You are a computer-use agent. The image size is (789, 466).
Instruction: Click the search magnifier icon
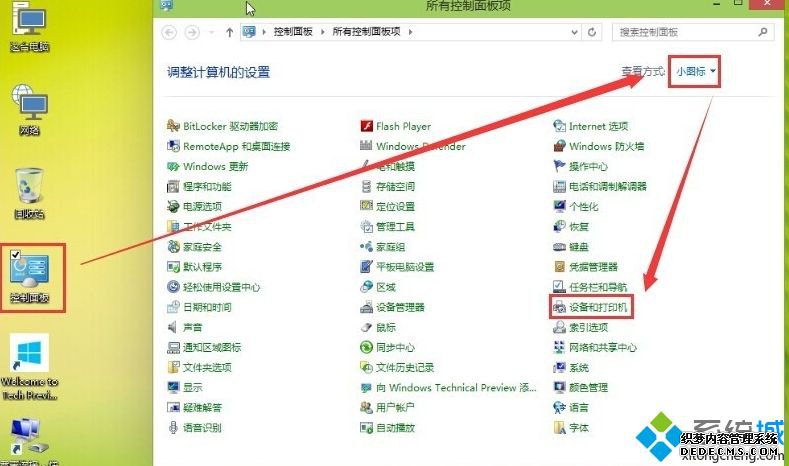coord(763,32)
